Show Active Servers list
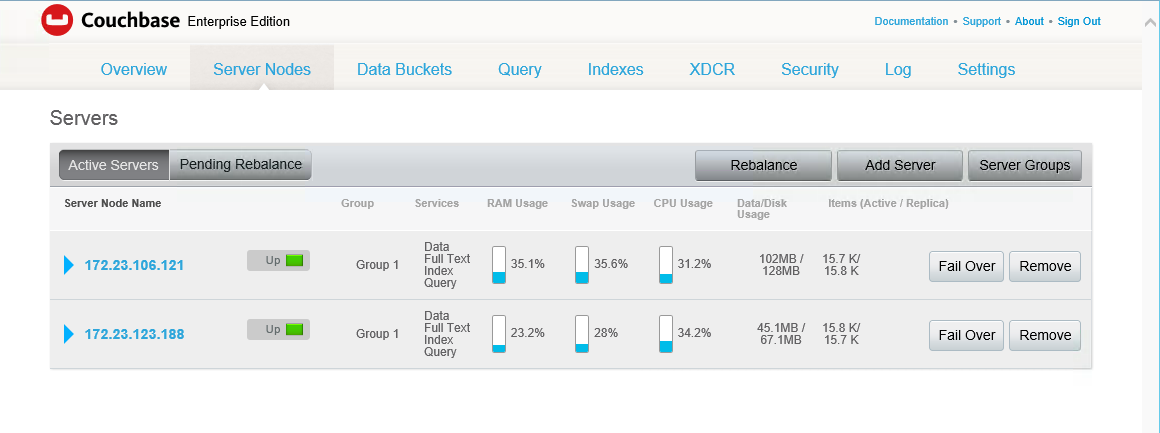Image resolution: width=1160 pixels, height=433 pixels. pyautogui.click(x=114, y=165)
